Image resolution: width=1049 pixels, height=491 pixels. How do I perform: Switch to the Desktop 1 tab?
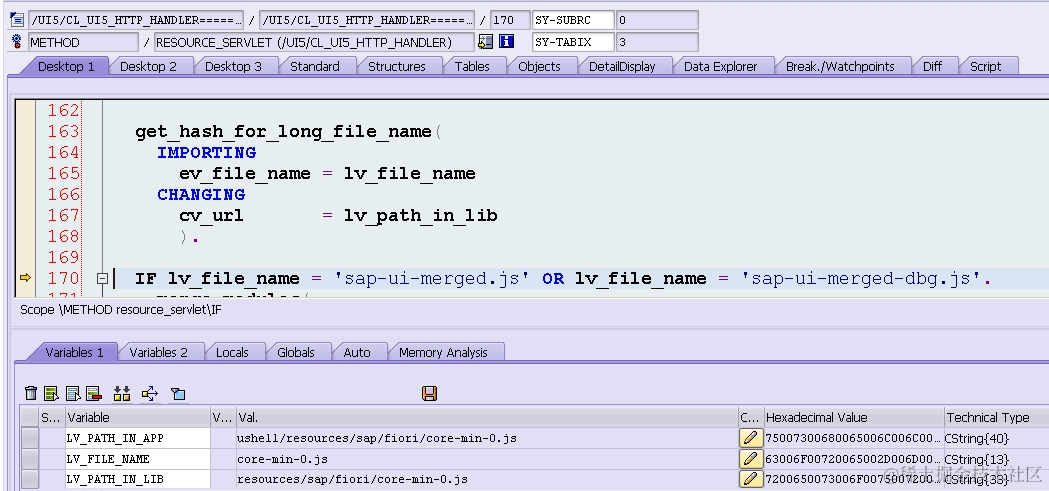point(65,66)
